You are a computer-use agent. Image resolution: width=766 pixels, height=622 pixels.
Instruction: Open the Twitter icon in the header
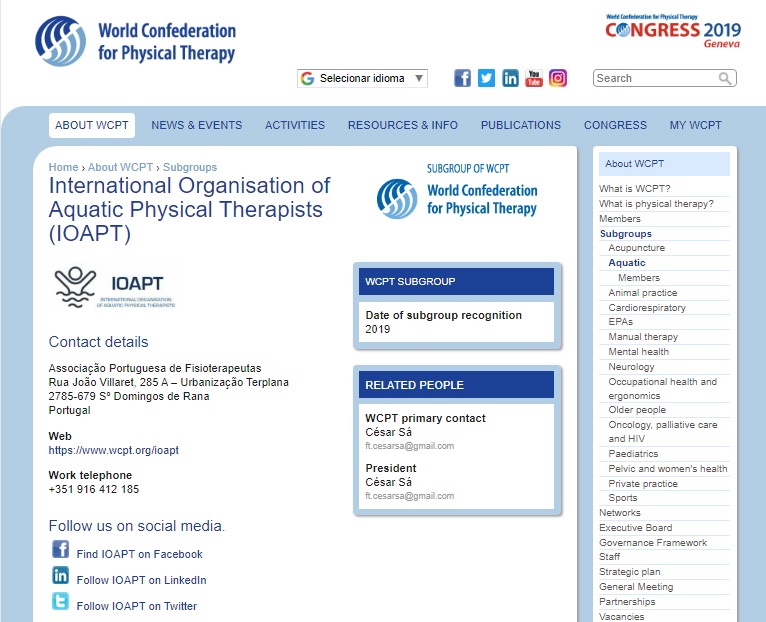point(486,78)
